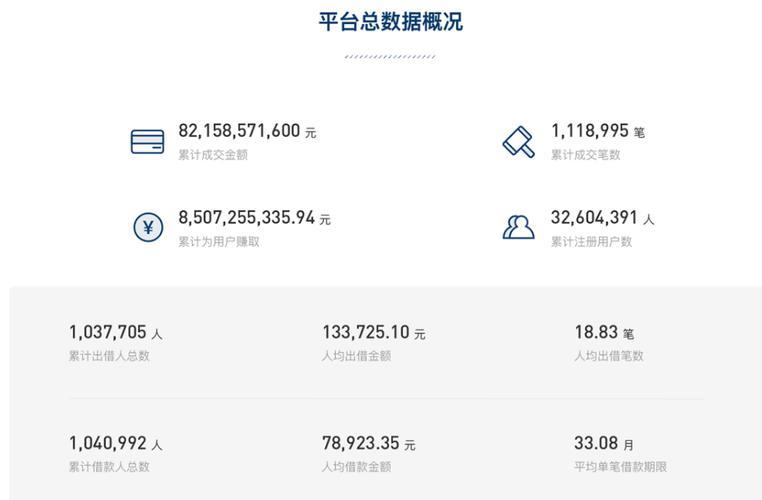Click the gavel icon beside 累计成交笔数
Image resolution: width=762 pixels, height=500 pixels.
point(519,142)
